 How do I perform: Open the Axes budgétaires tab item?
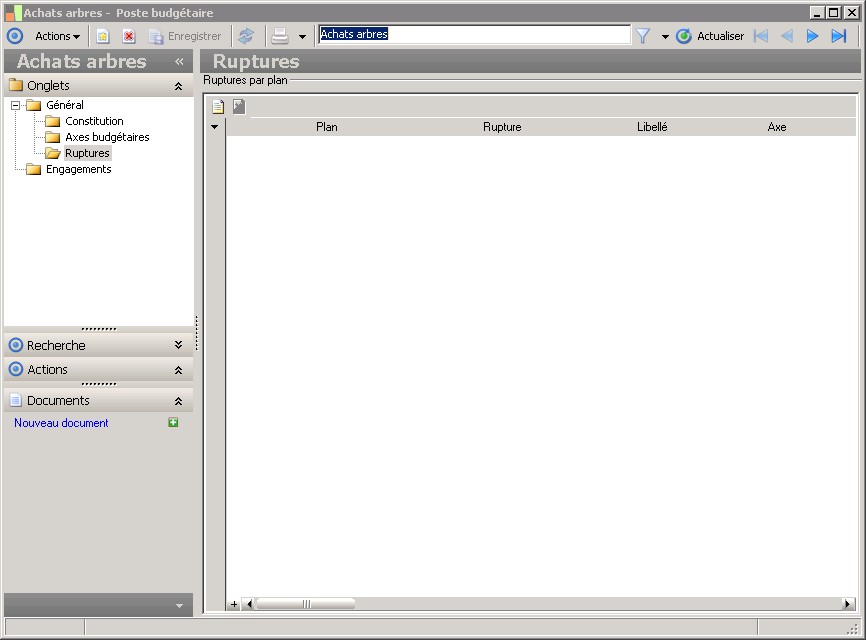(x=107, y=137)
